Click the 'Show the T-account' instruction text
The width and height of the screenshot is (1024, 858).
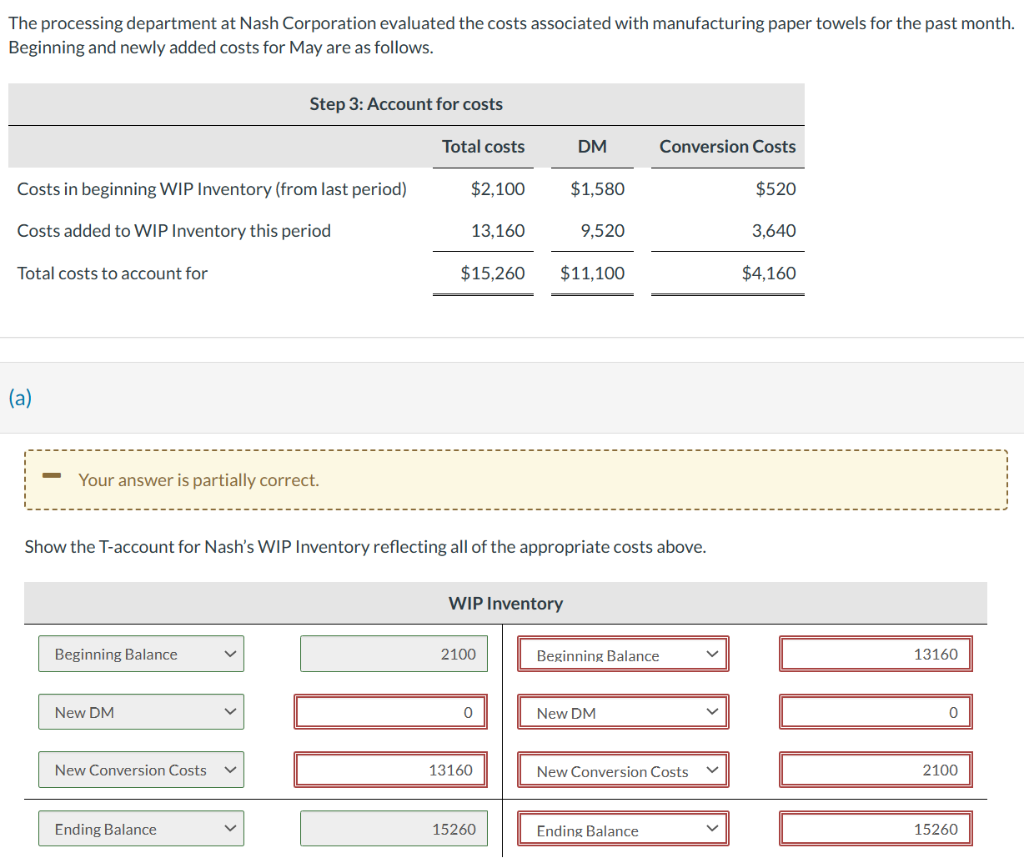[365, 547]
